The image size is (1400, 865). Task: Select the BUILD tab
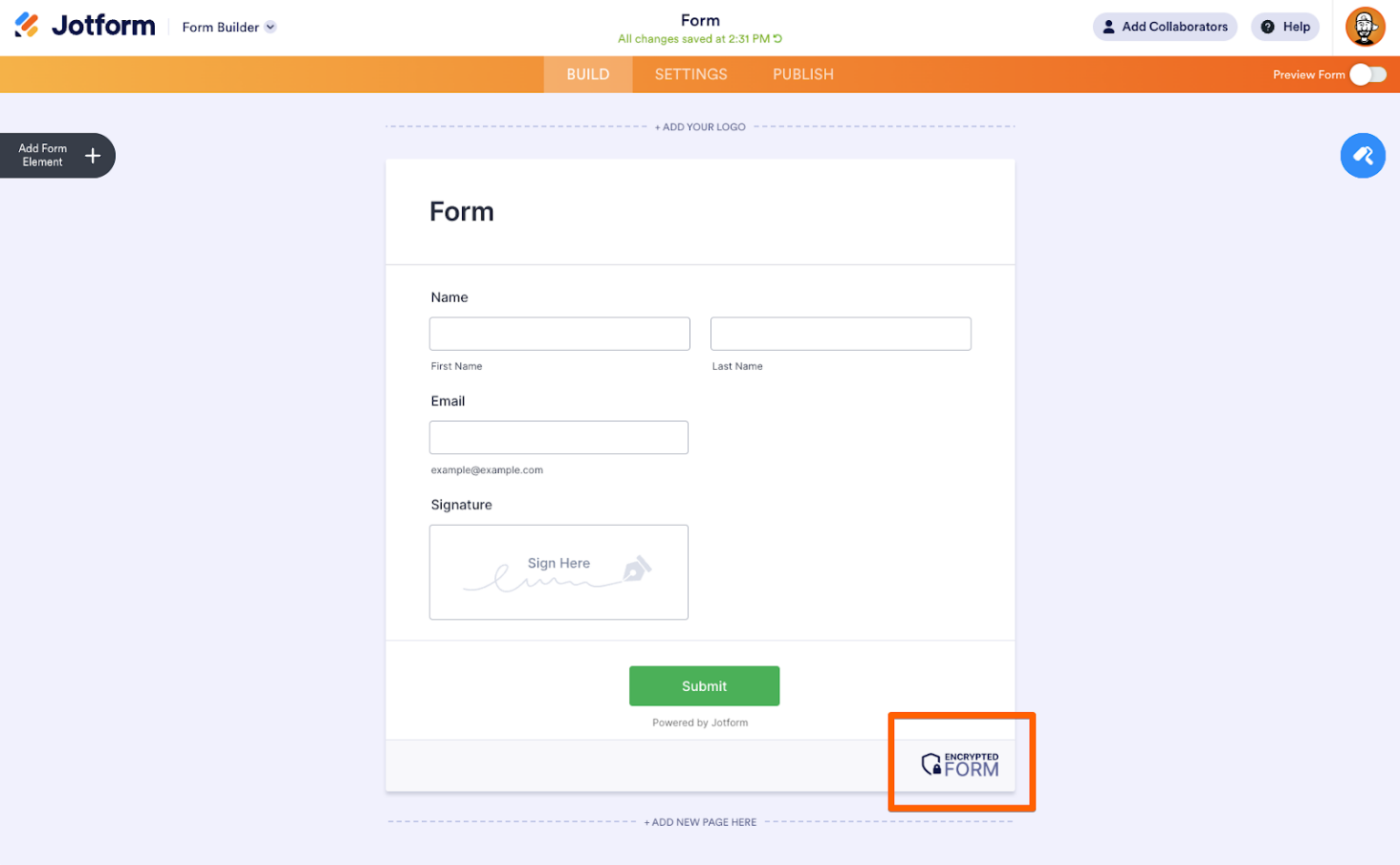(x=587, y=74)
